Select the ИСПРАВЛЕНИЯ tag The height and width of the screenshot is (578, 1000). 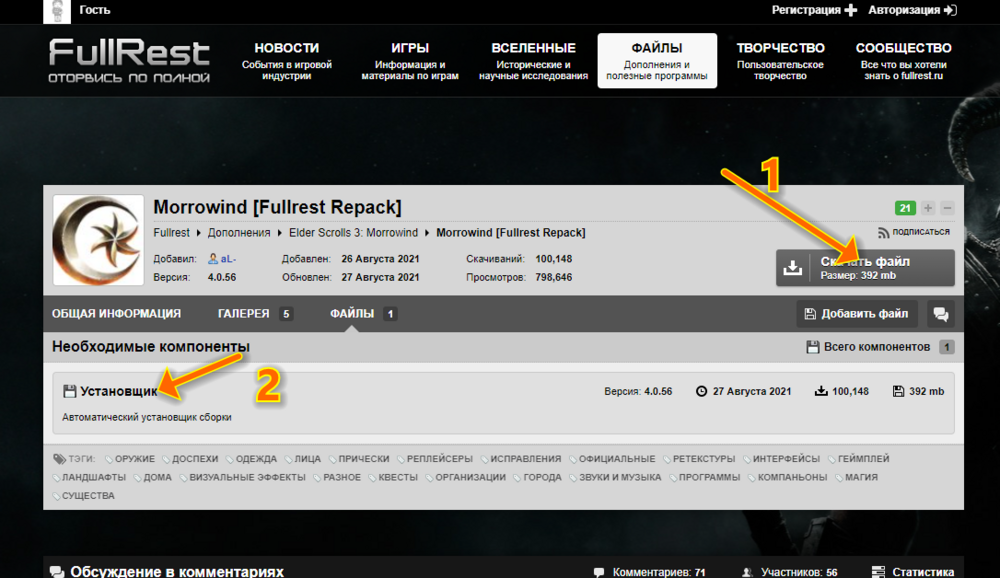(x=526, y=459)
